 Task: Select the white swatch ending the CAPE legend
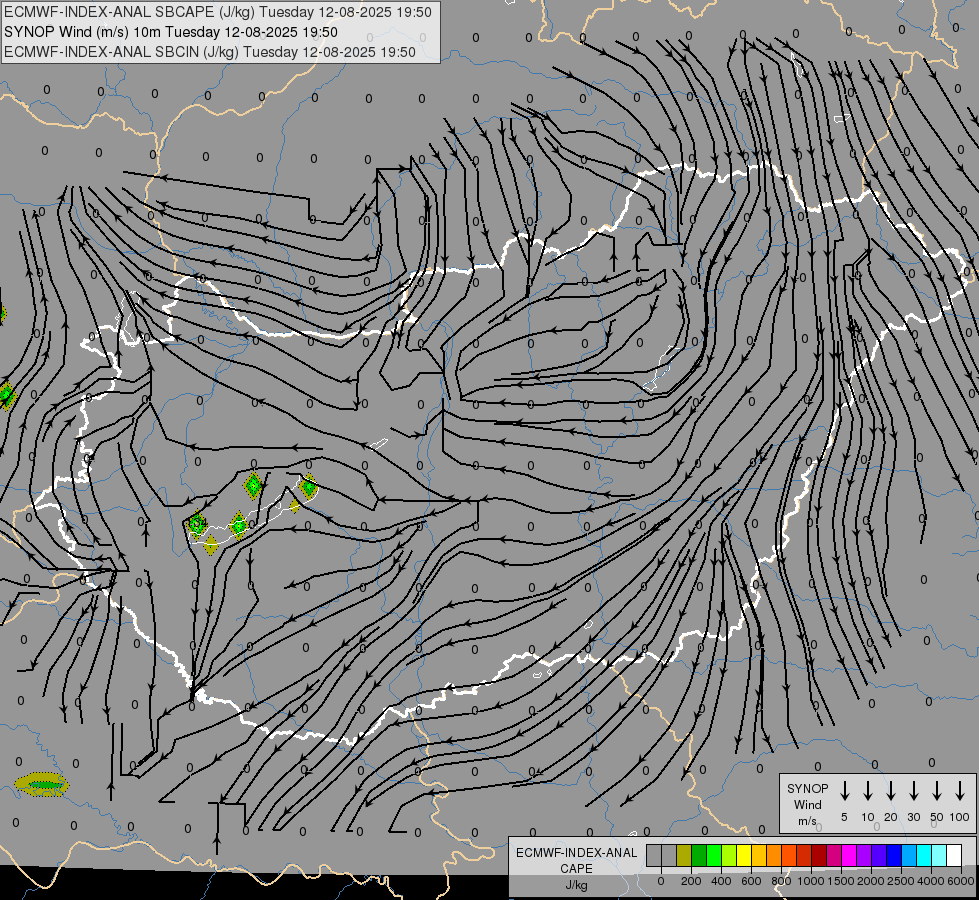tap(955, 856)
